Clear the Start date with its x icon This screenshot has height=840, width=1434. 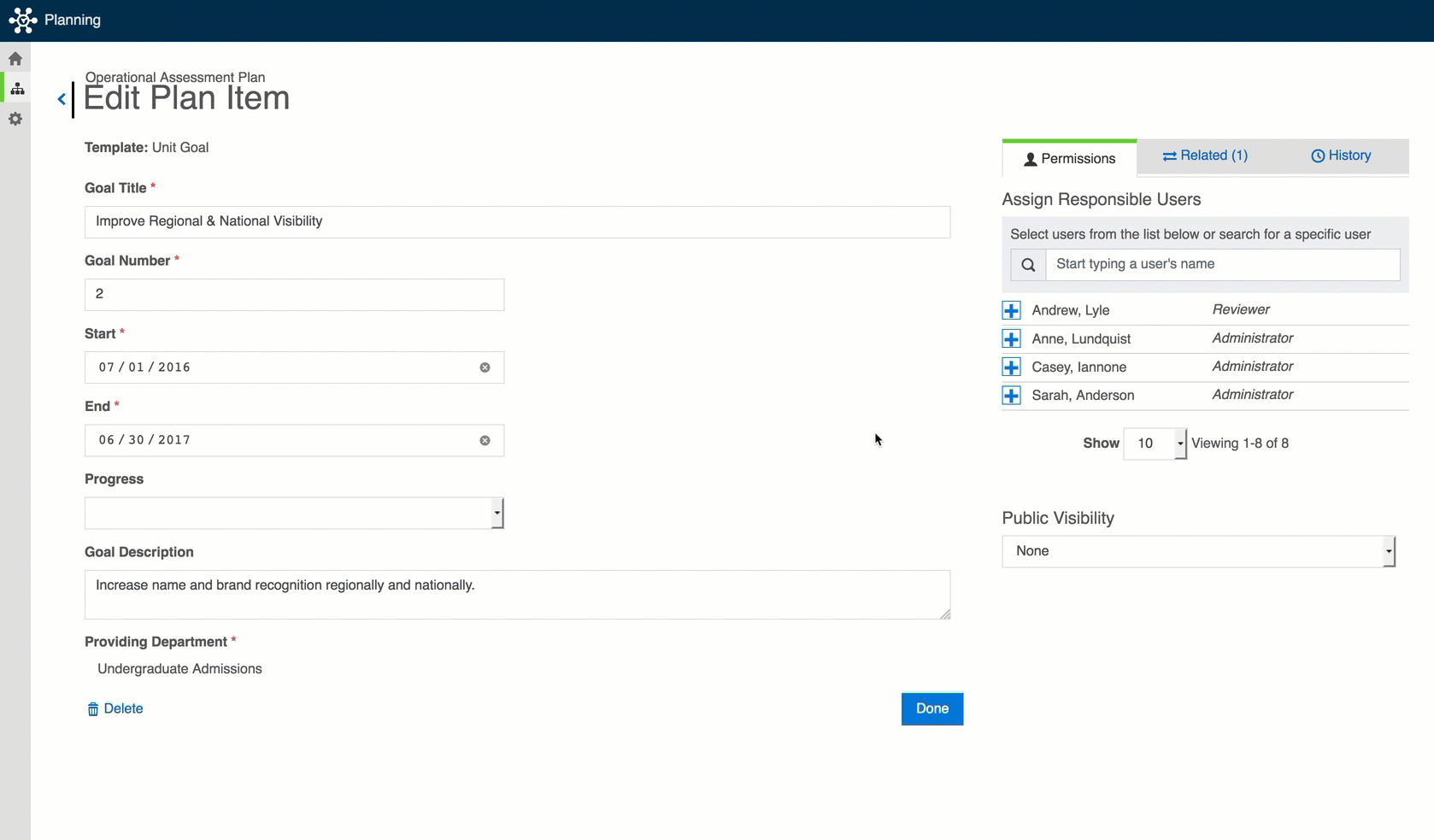click(485, 367)
